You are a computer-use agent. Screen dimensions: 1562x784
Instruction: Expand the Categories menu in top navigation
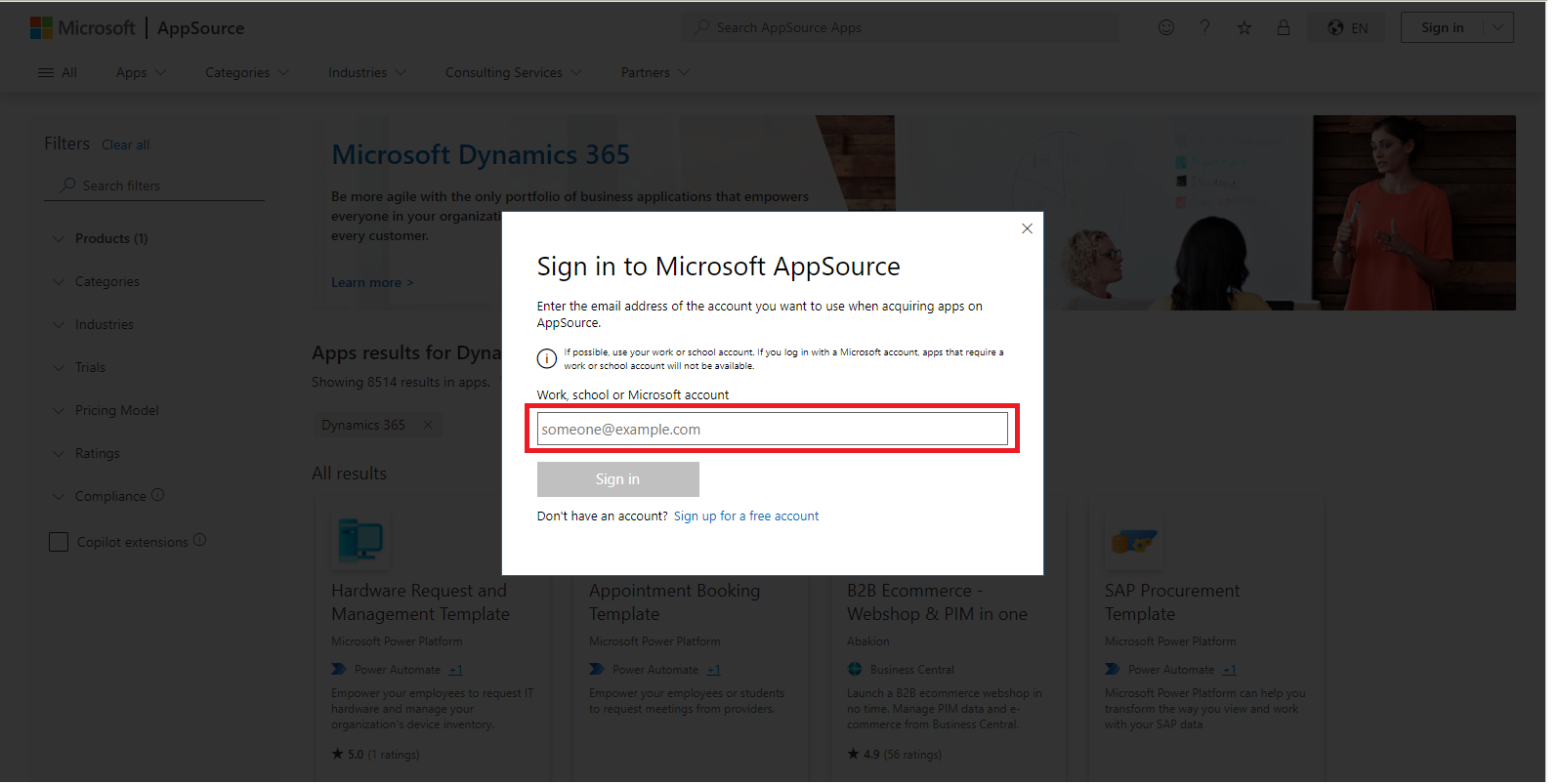(x=247, y=72)
